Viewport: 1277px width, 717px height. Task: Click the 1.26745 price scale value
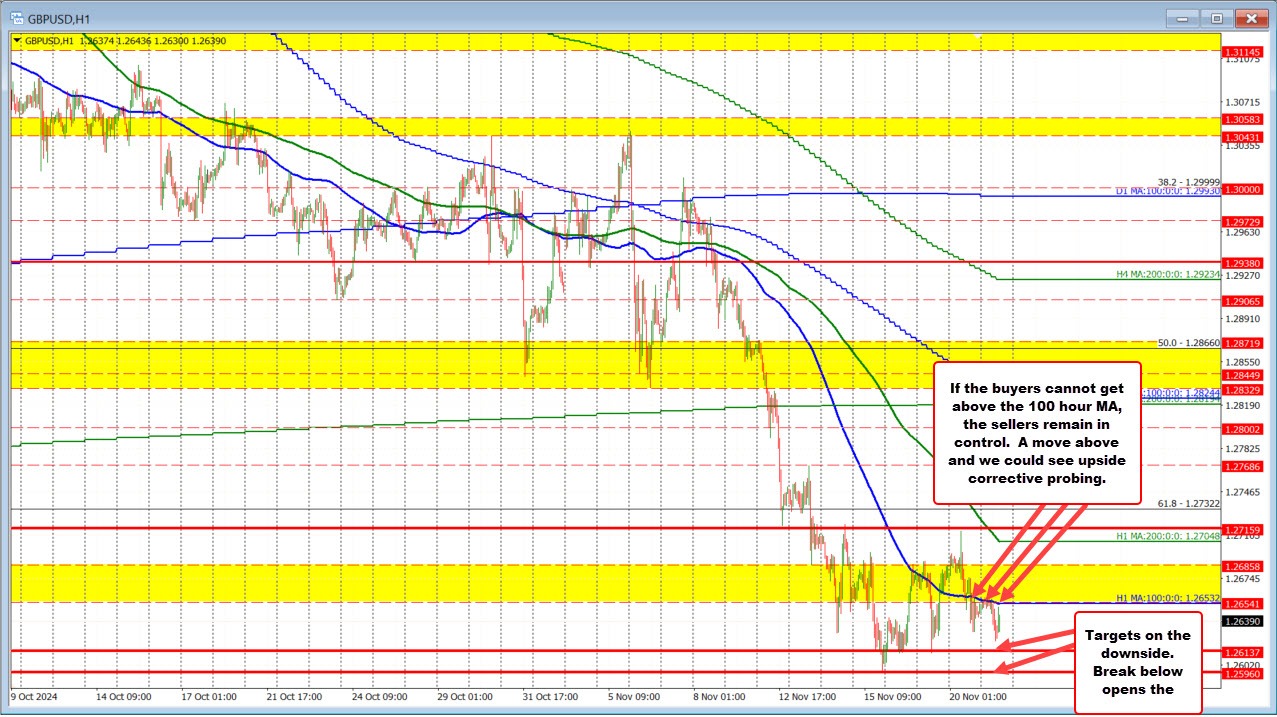pyautogui.click(x=1244, y=579)
